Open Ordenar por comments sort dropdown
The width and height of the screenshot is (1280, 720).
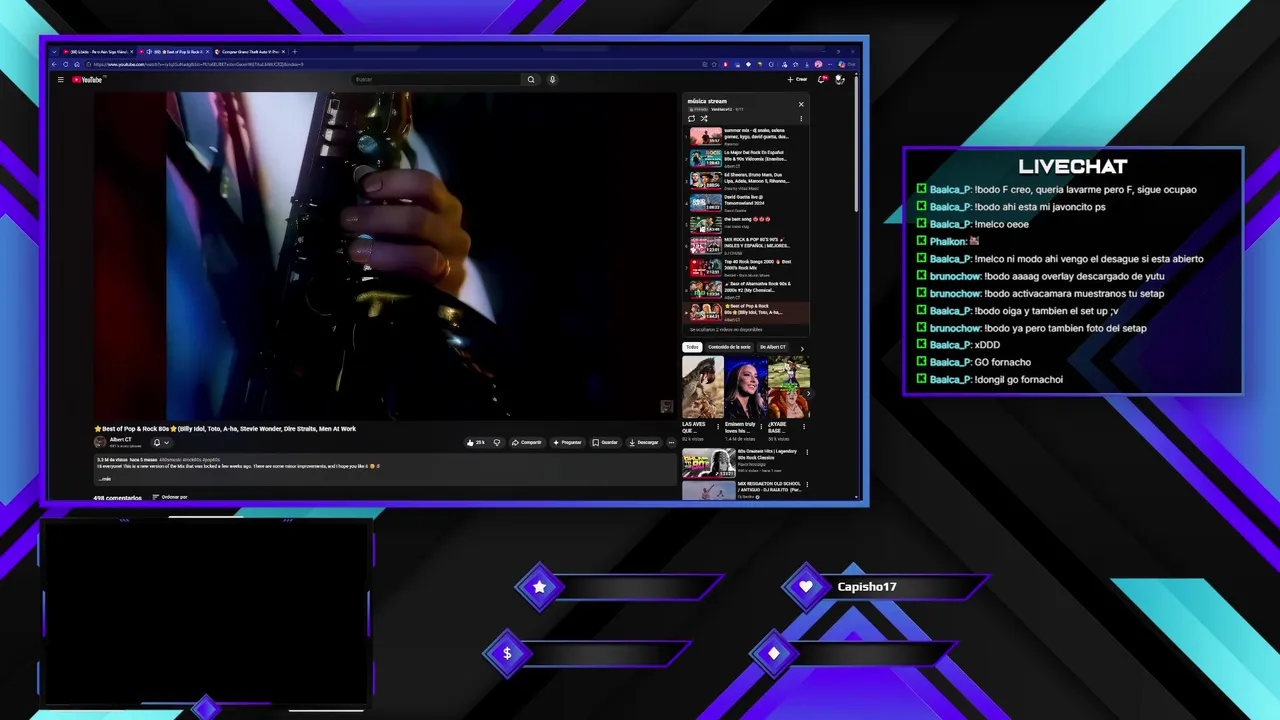pos(170,497)
